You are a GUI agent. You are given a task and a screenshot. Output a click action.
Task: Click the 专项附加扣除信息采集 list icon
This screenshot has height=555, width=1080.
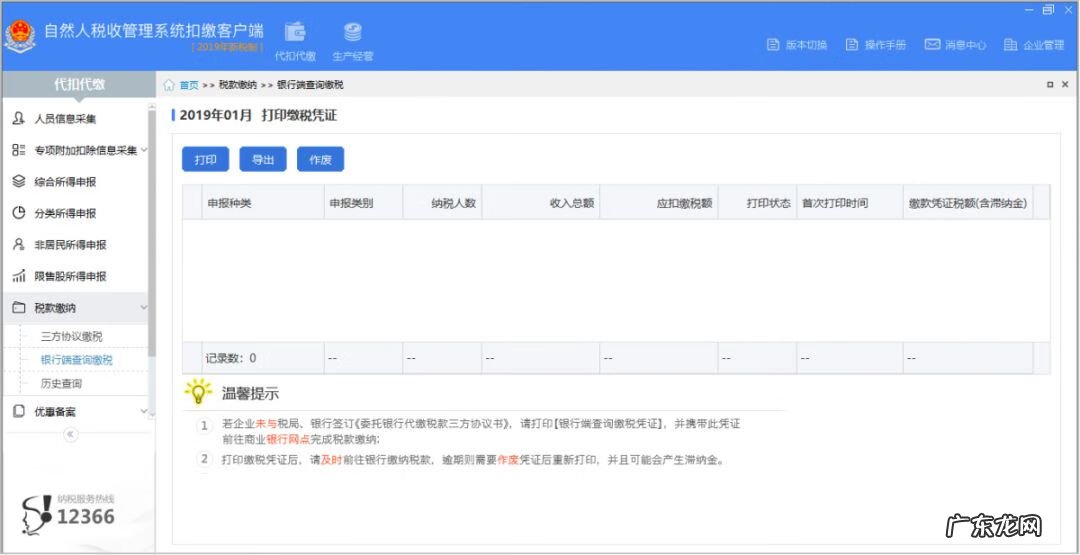(x=19, y=149)
